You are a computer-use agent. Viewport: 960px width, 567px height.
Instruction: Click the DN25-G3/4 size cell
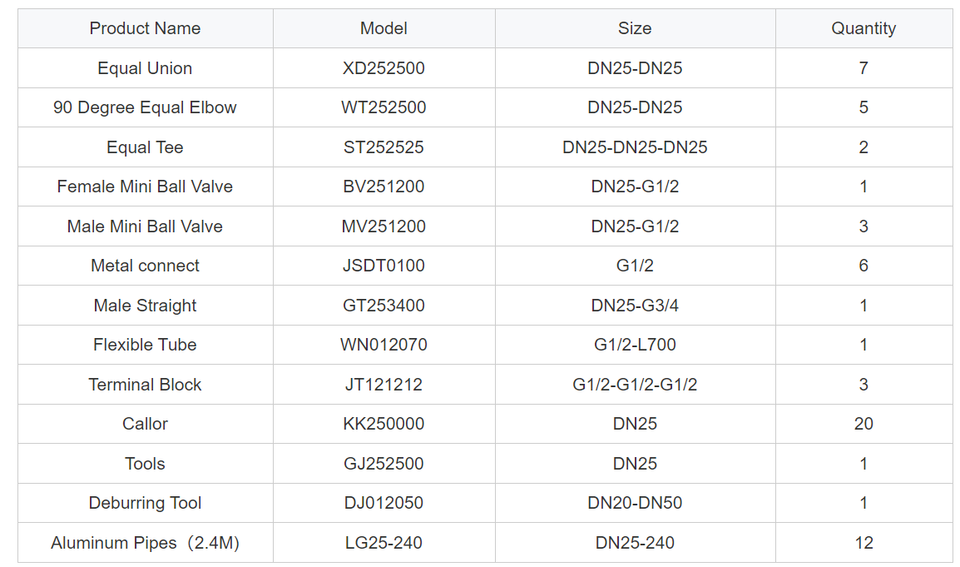635,305
